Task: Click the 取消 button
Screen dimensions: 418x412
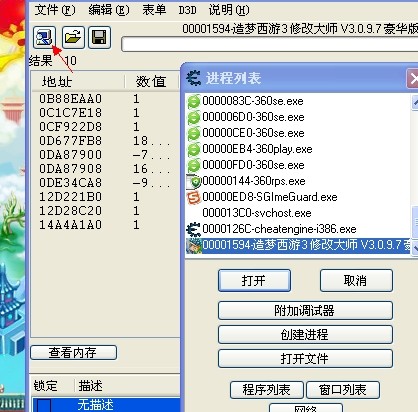Action: coord(356,281)
